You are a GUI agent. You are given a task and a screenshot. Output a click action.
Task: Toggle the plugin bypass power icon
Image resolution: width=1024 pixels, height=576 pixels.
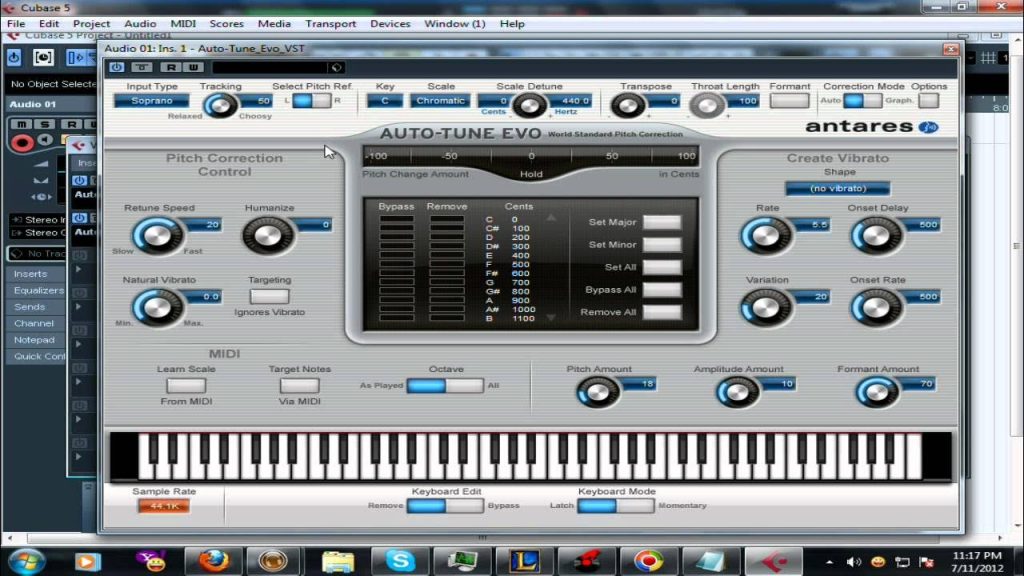point(118,67)
